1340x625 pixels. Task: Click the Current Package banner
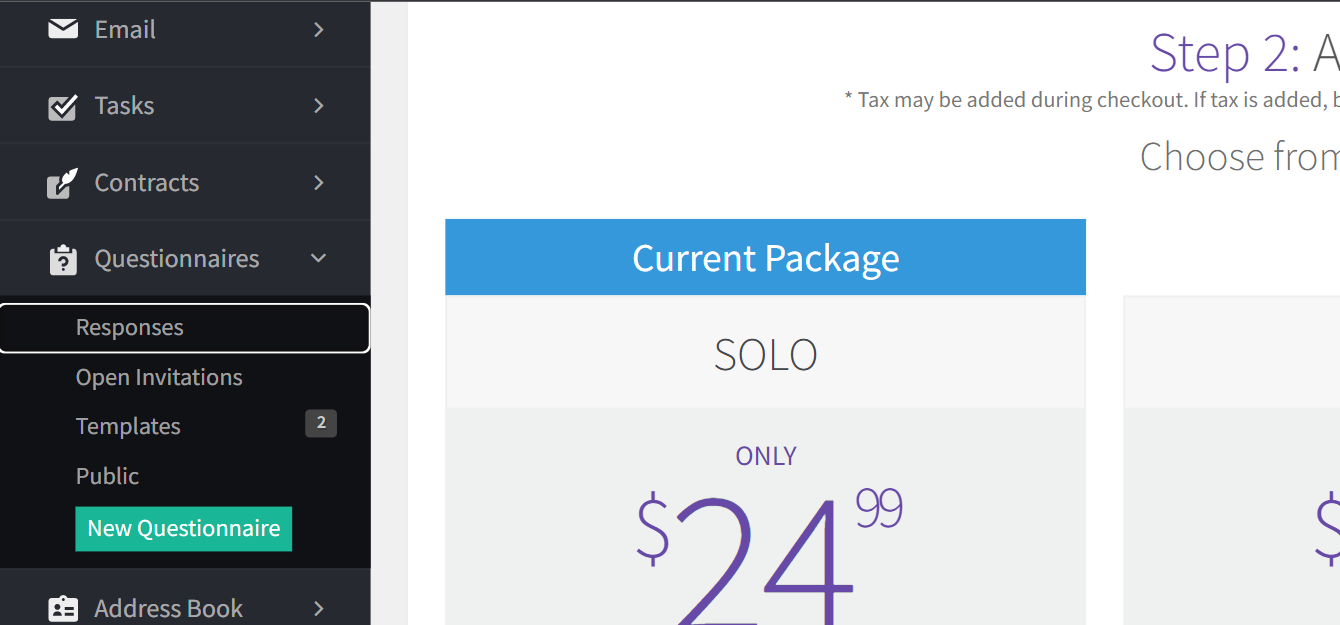tap(765, 257)
